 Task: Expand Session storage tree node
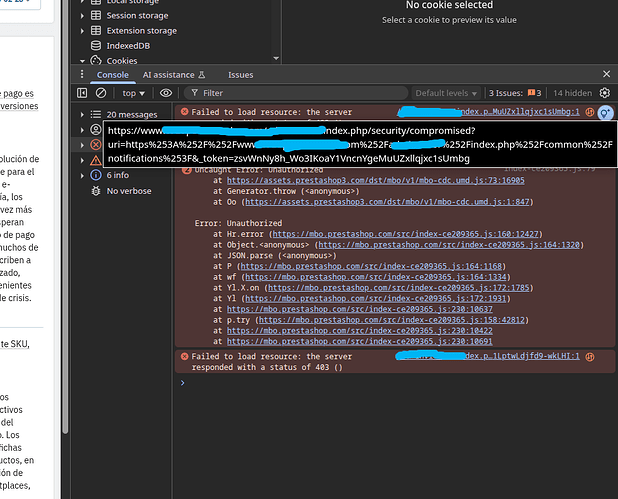click(82, 16)
